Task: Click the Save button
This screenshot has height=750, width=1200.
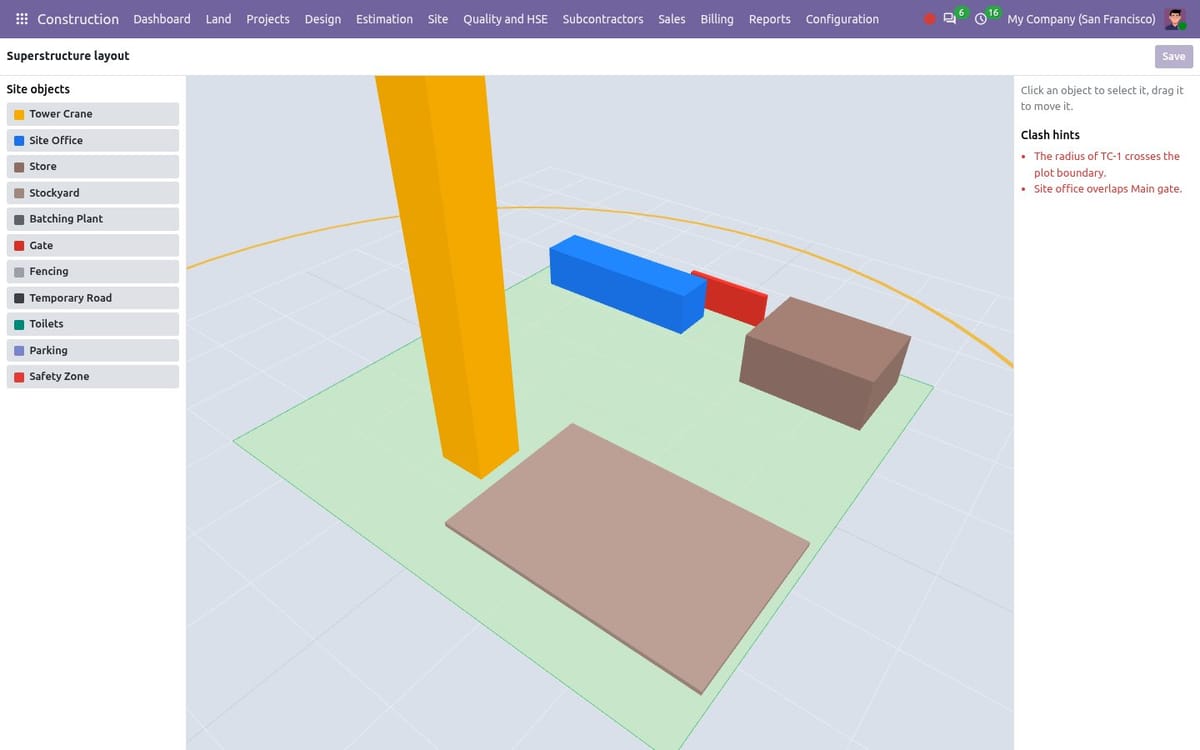Action: tap(1174, 56)
